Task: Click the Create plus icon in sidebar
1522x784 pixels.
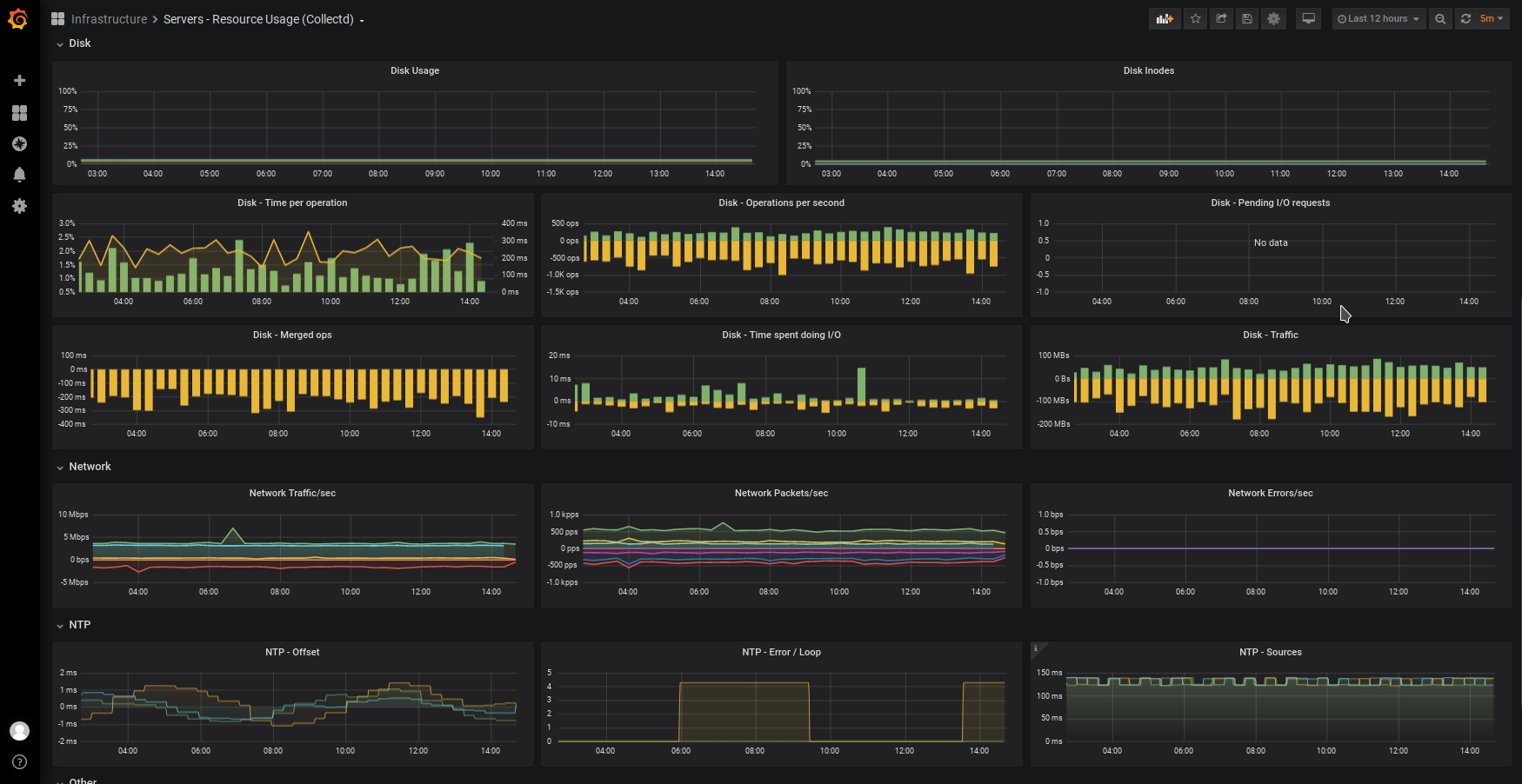Action: 19,81
